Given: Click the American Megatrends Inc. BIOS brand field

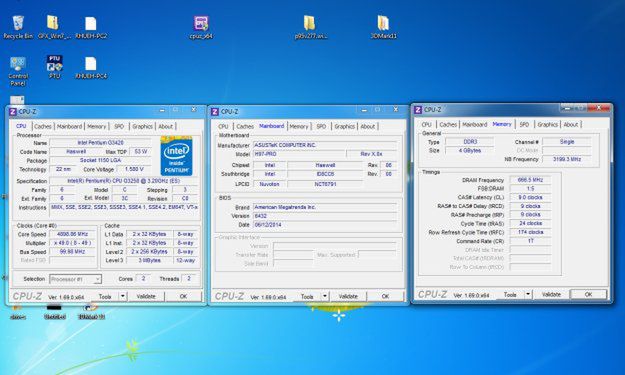Looking at the screenshot, I should click(325, 207).
